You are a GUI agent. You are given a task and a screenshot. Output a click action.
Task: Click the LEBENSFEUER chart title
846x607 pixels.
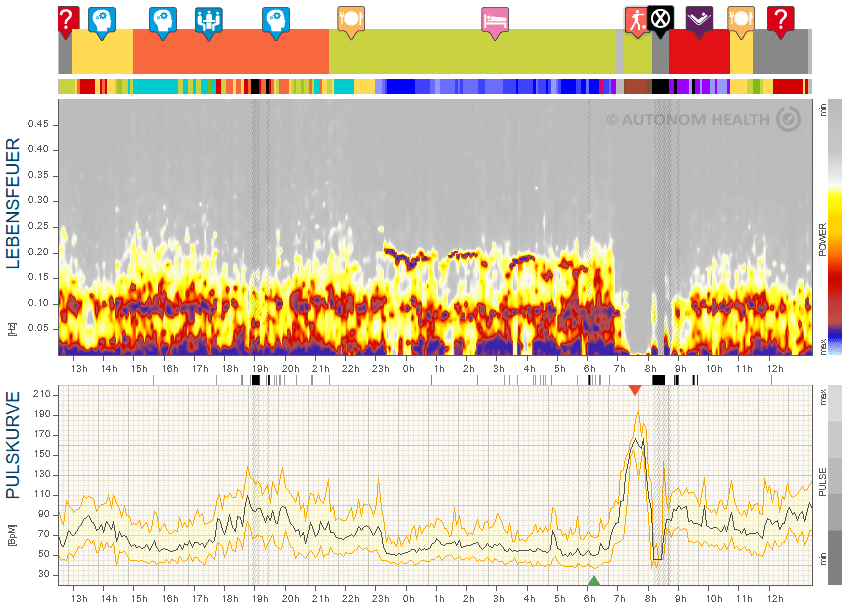tap(13, 203)
